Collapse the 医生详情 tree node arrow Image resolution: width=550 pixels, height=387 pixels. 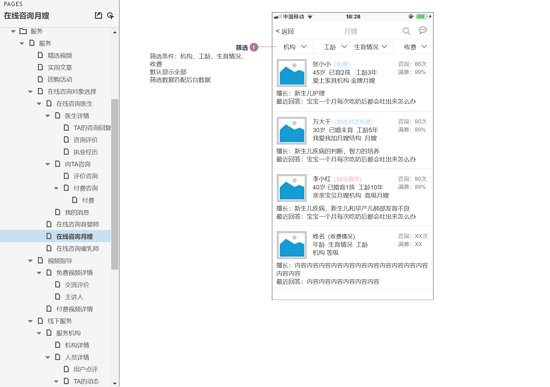coord(48,116)
